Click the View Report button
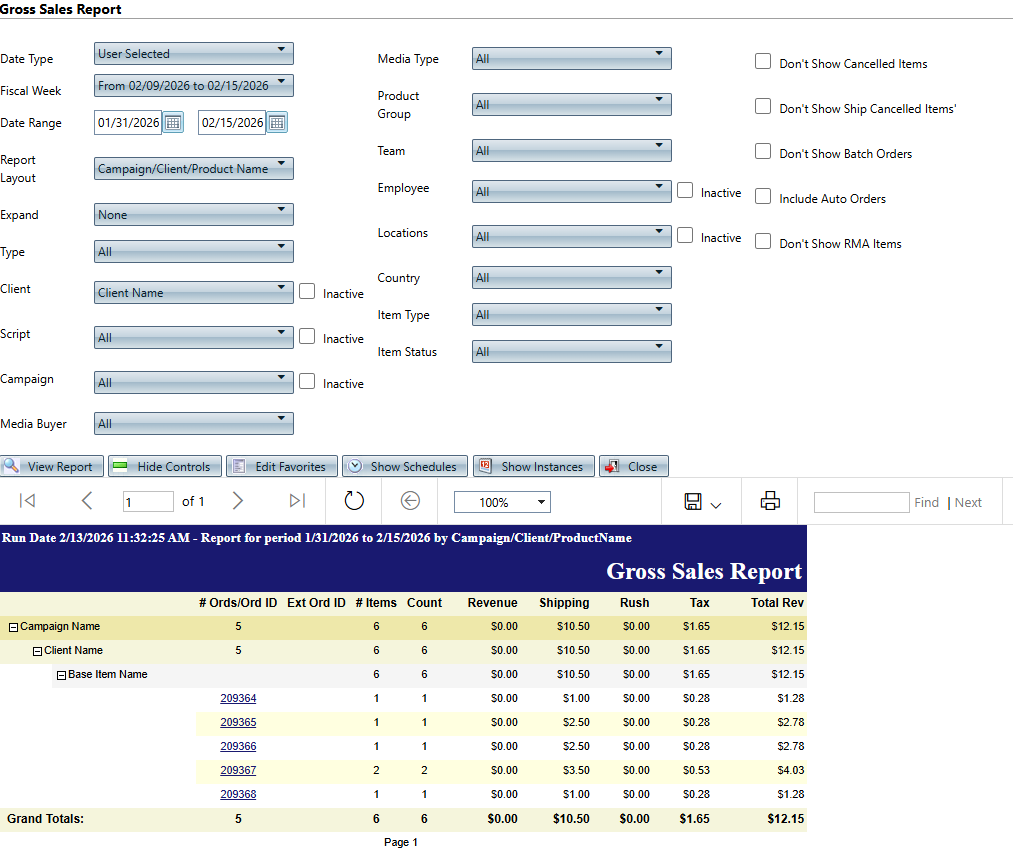This screenshot has height=857, width=1013. (x=52, y=466)
